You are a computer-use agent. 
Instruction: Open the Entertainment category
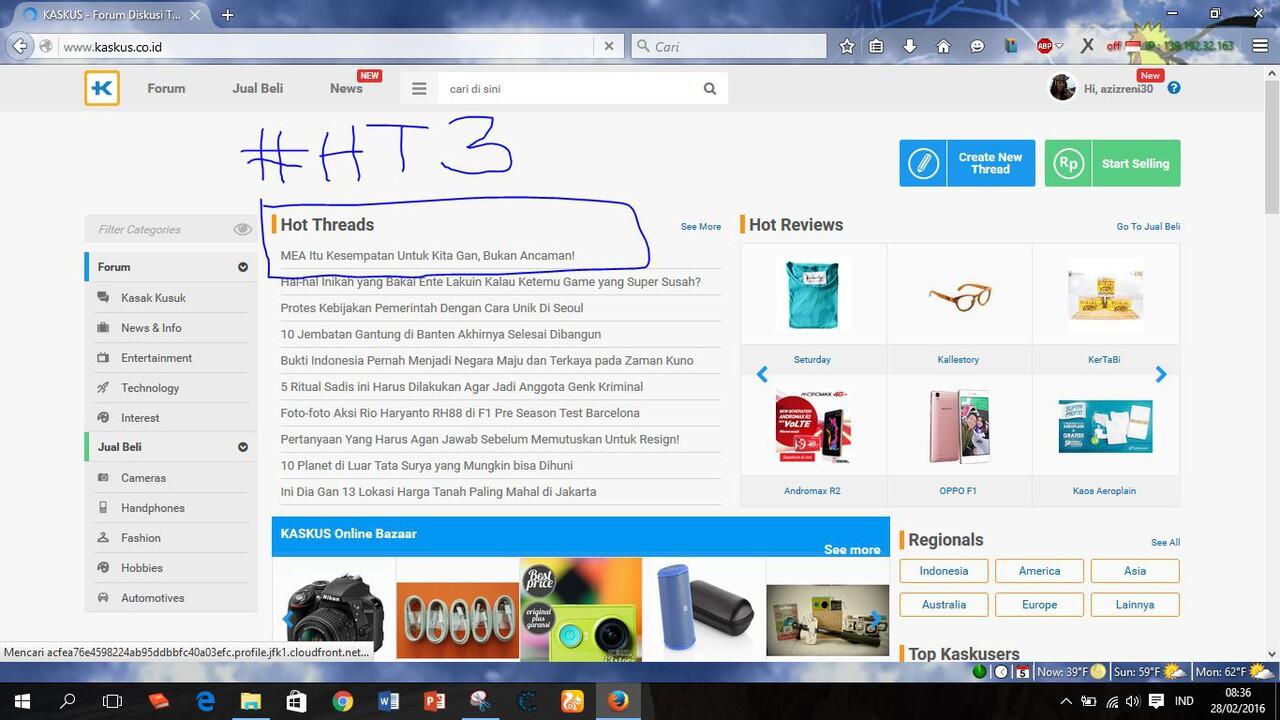pyautogui.click(x=157, y=358)
